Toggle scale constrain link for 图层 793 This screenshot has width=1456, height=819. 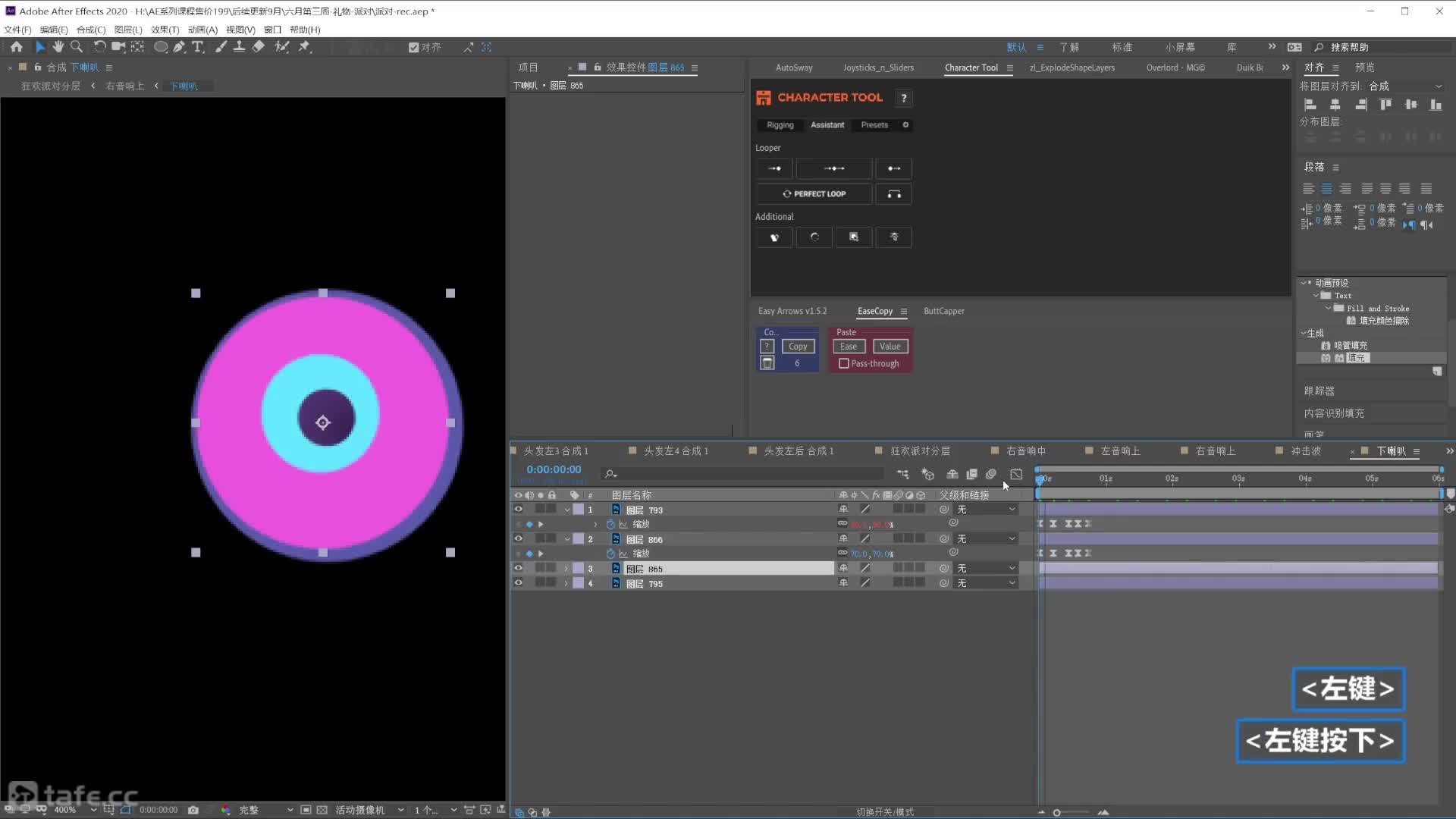coord(843,523)
